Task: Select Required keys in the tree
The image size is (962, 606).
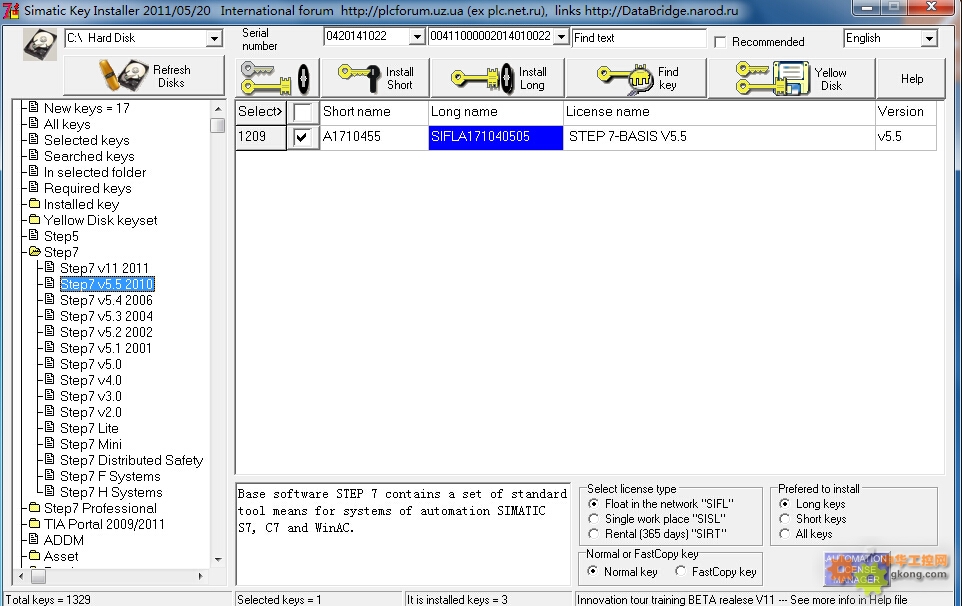Action: (88, 188)
